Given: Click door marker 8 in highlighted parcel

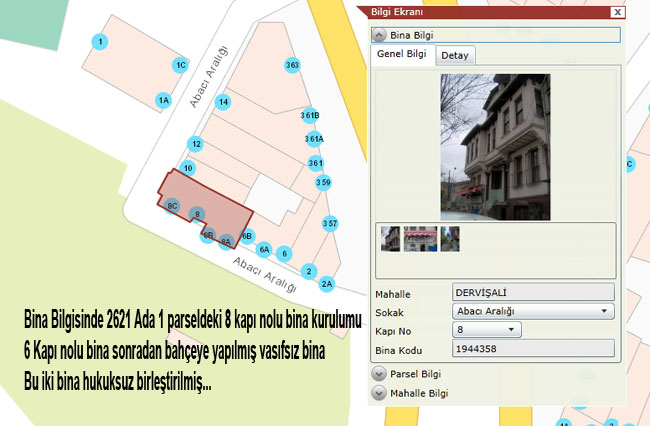Looking at the screenshot, I should click(198, 214).
